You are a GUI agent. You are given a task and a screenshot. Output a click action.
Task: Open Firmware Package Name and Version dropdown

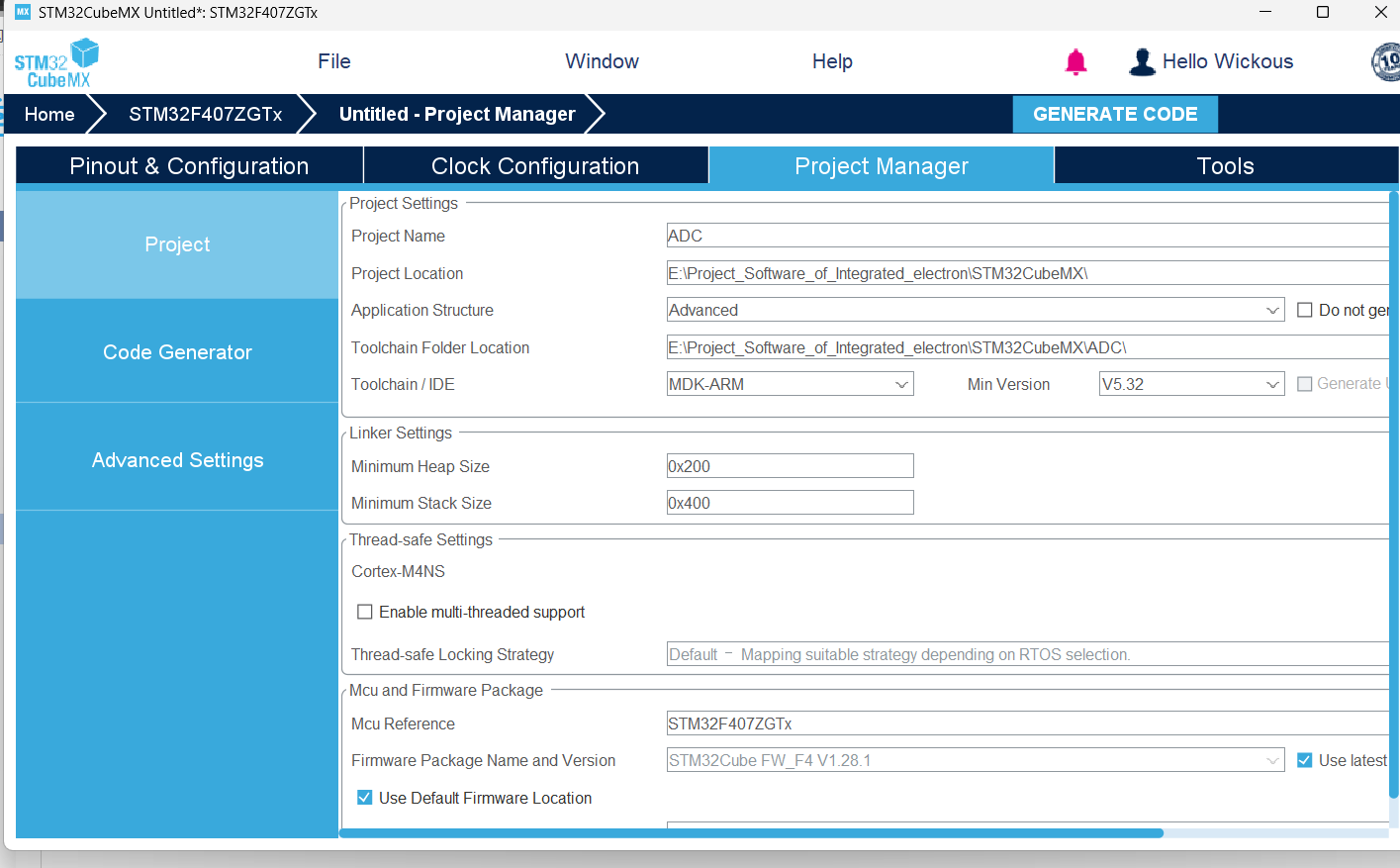[976, 760]
